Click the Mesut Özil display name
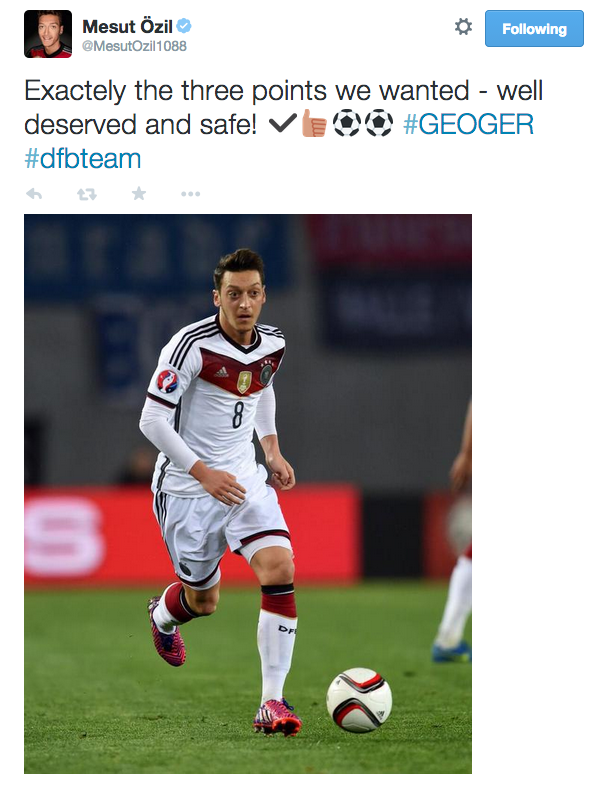Viewport: 615px width, 787px height. 128,26
